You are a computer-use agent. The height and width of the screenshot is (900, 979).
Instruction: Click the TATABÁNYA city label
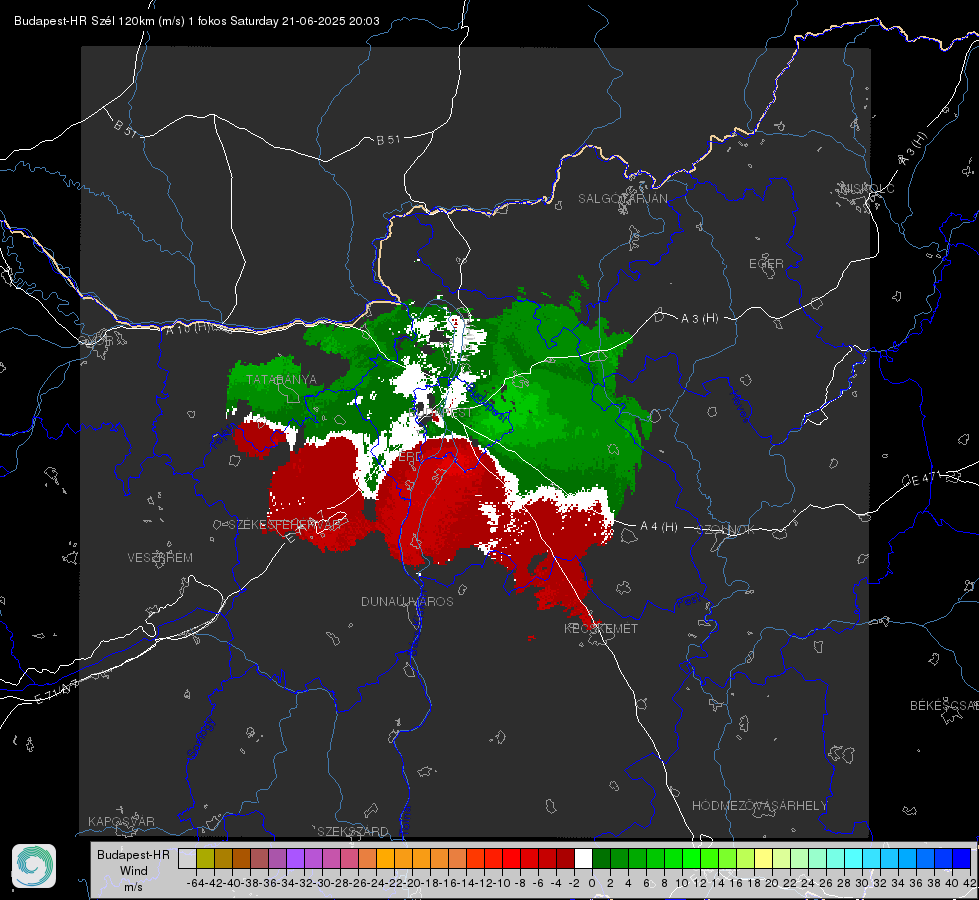coord(281,380)
